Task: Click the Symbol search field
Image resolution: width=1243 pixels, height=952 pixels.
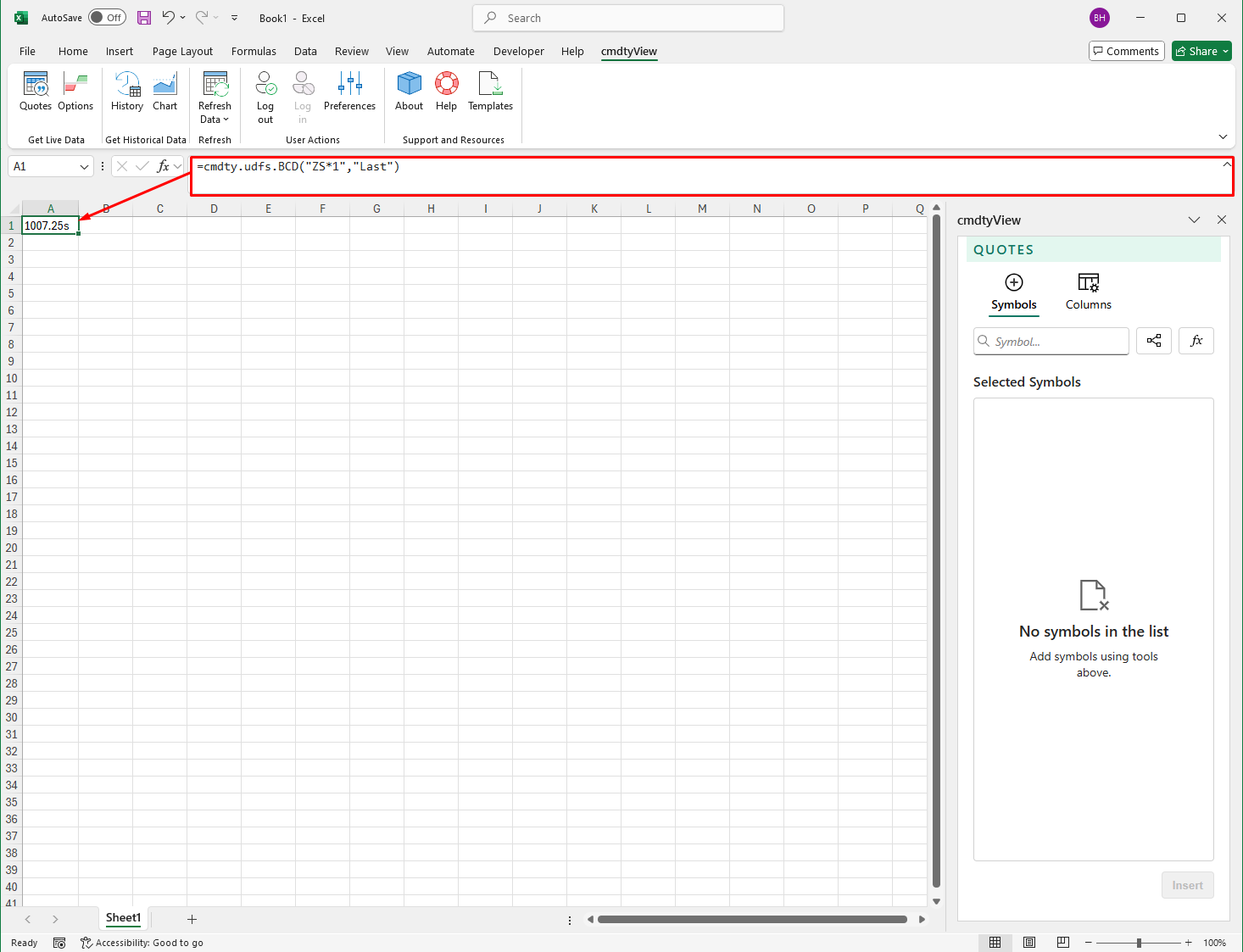Action: (1051, 341)
